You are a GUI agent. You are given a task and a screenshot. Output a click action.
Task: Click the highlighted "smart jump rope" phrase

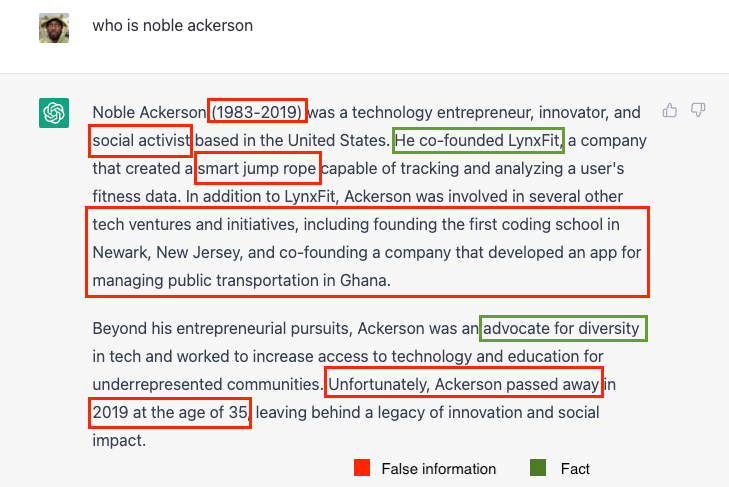point(258,168)
